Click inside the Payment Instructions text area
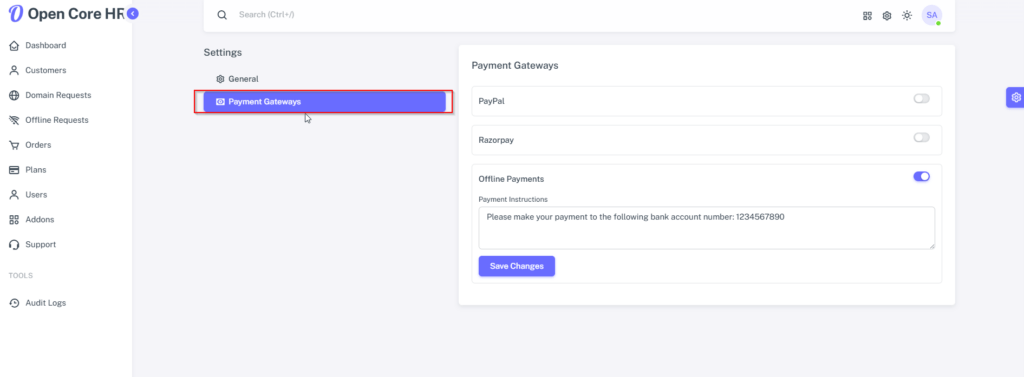Image resolution: width=1024 pixels, height=377 pixels. click(707, 228)
